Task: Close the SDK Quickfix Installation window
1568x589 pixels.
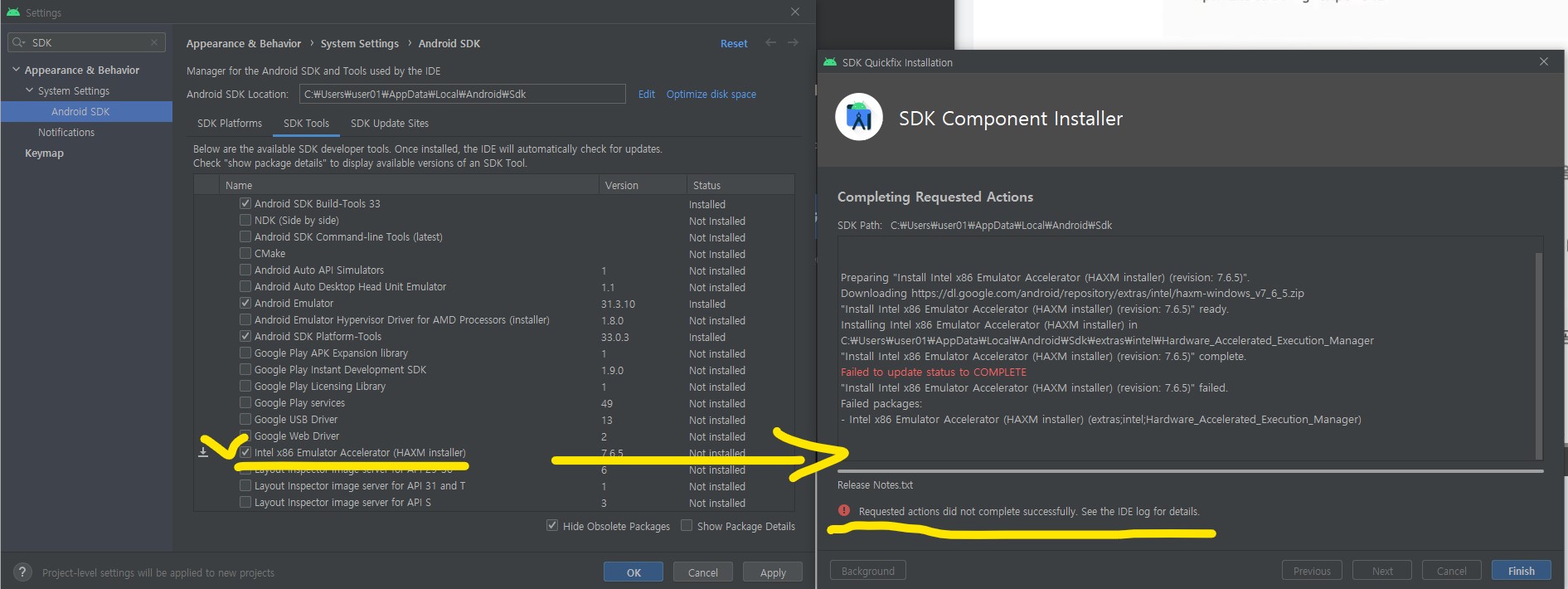Action: tap(1544, 61)
